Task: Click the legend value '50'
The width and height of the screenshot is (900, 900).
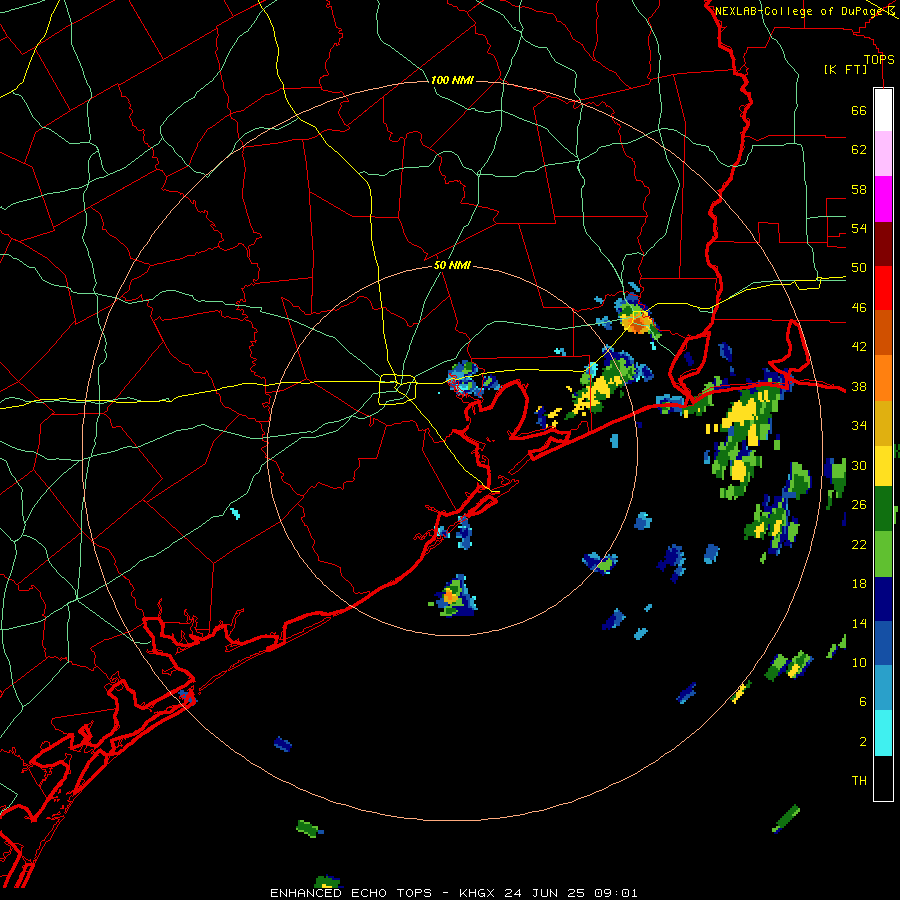Action: click(859, 268)
